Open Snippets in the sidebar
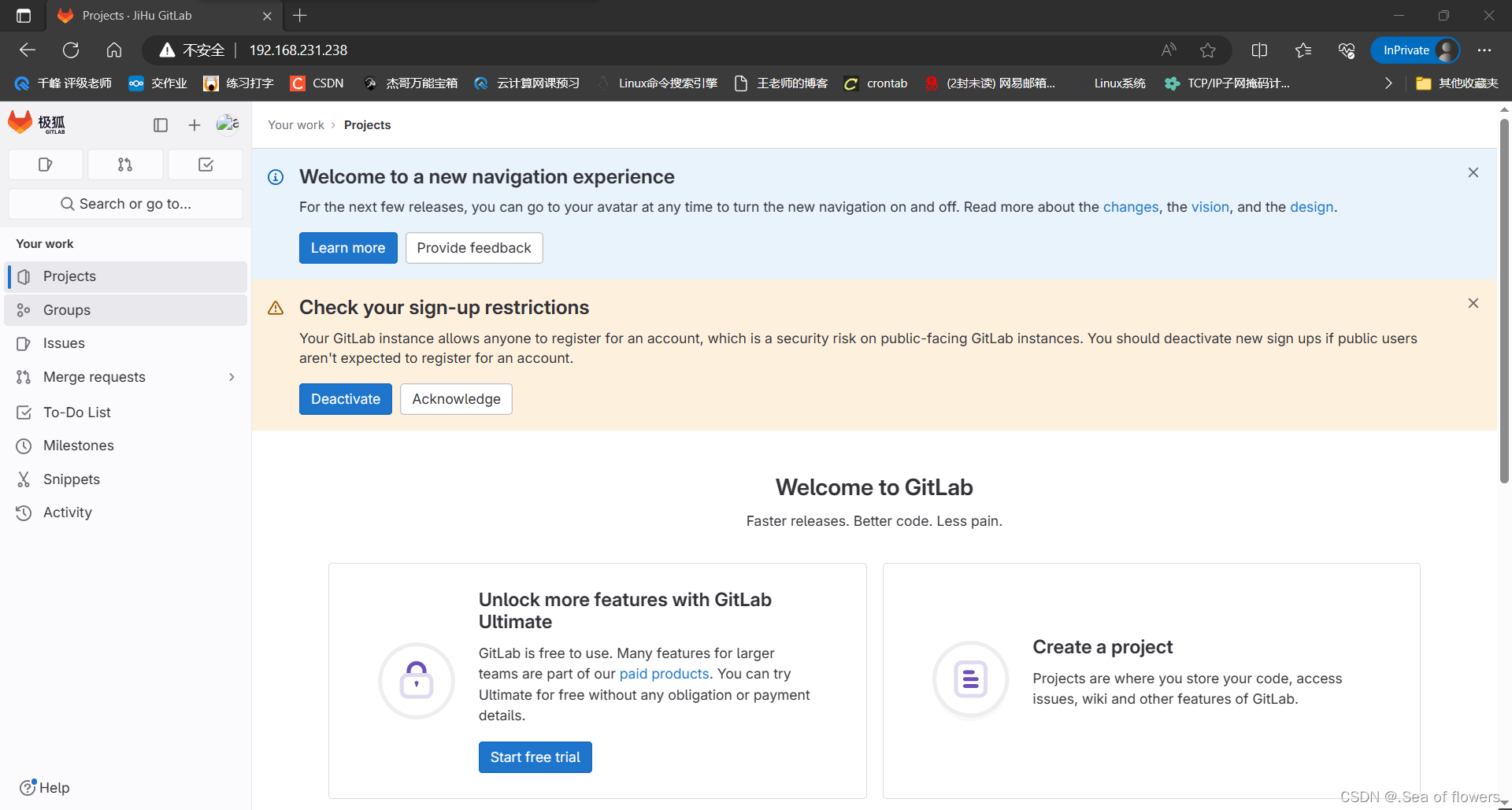Viewport: 1512px width, 810px height. [126, 479]
